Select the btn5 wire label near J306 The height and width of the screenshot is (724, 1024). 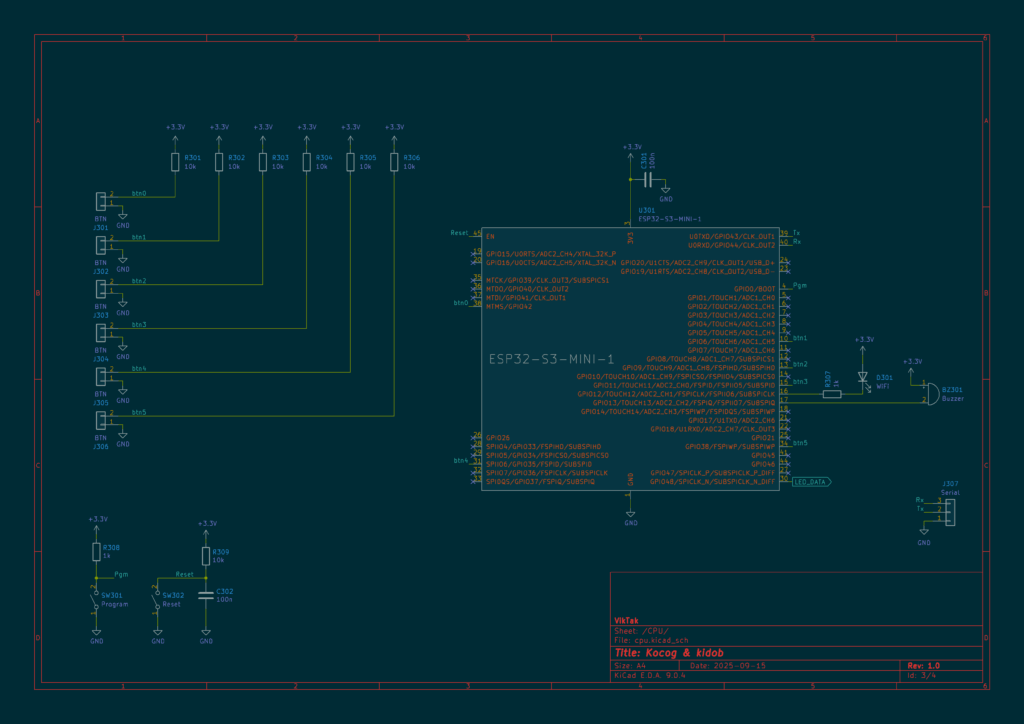click(x=138, y=412)
